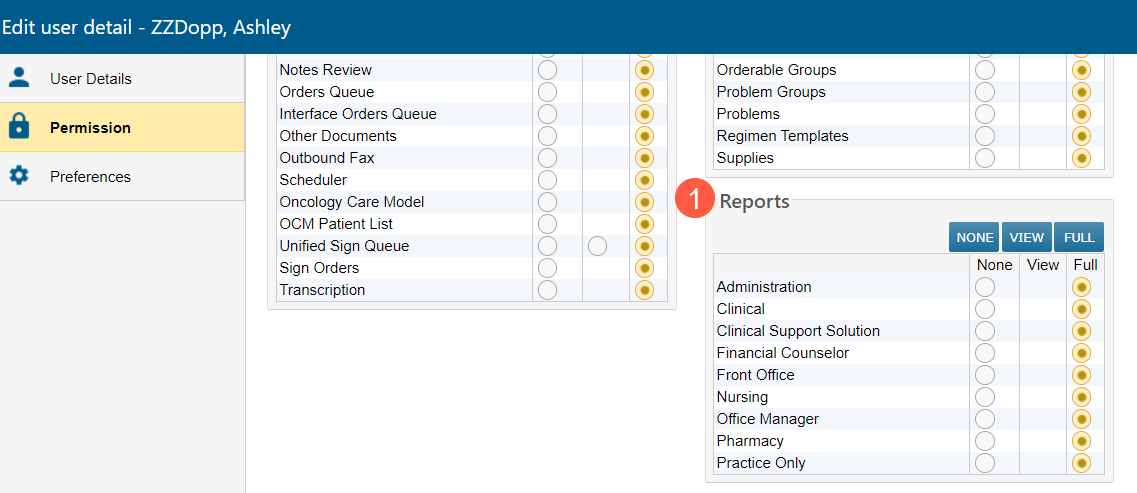Select Full for Clinical reports
The image size is (1137, 493).
click(1081, 309)
